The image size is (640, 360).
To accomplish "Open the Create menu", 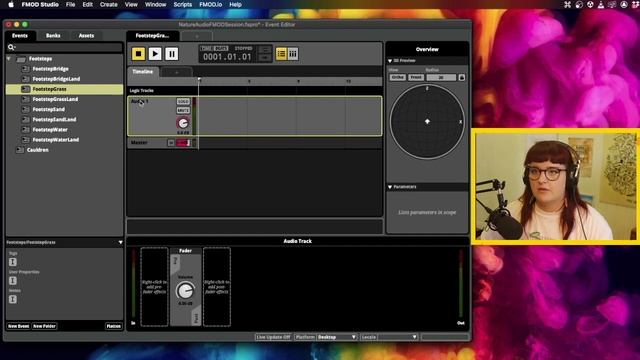I will click(109, 4).
